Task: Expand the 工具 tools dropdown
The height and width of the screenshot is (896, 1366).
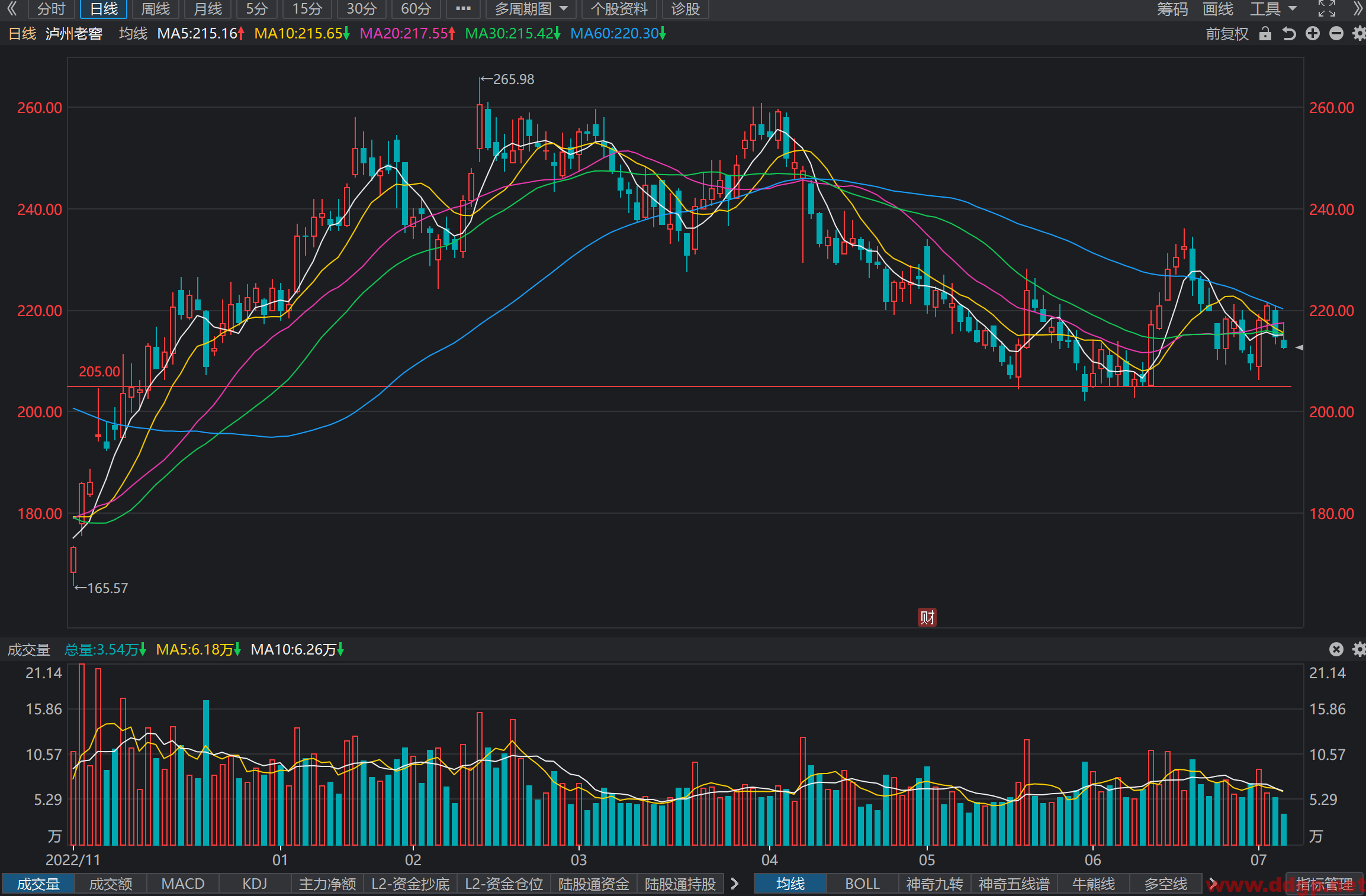Action: pos(1273,9)
